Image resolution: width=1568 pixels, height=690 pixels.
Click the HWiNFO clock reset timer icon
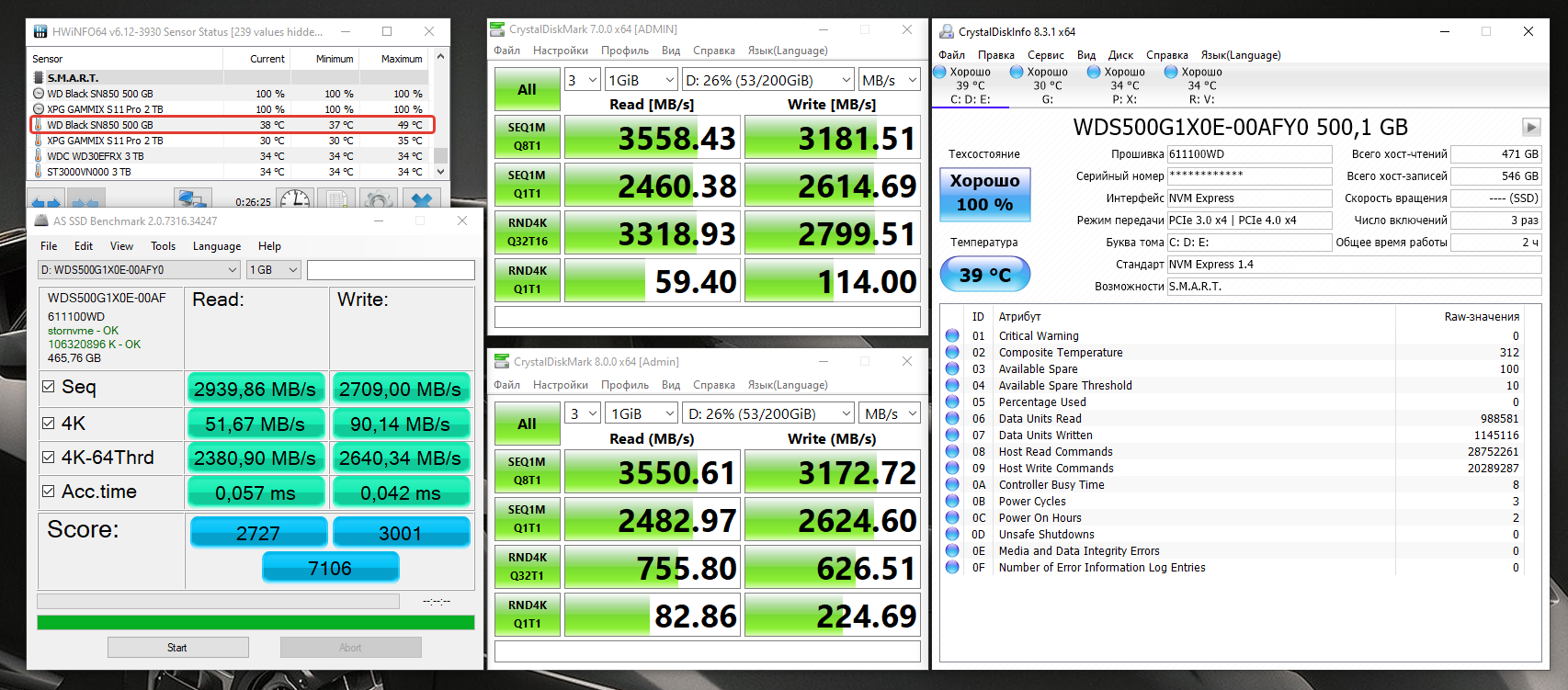click(x=295, y=199)
